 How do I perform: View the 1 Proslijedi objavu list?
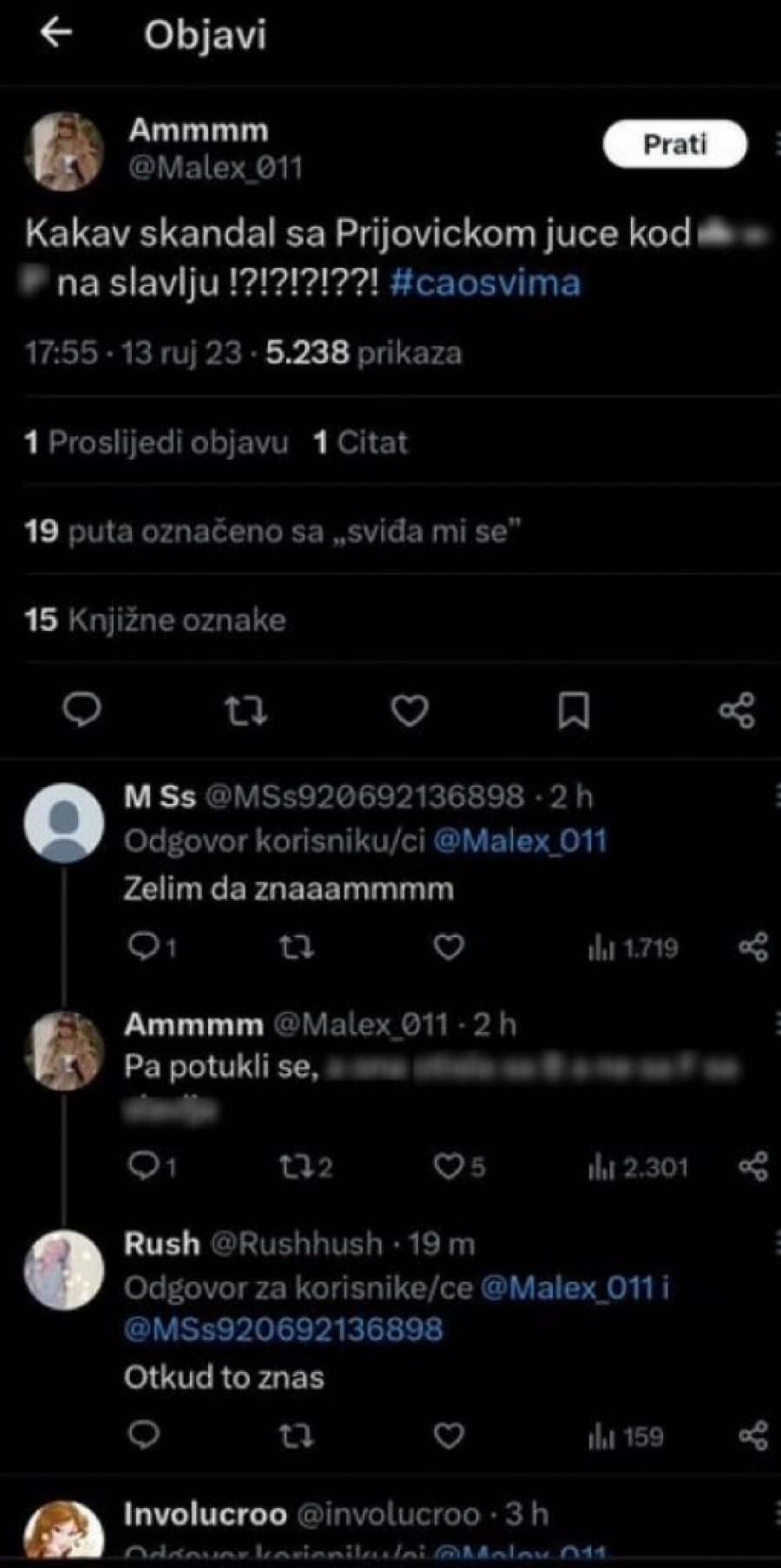[156, 443]
